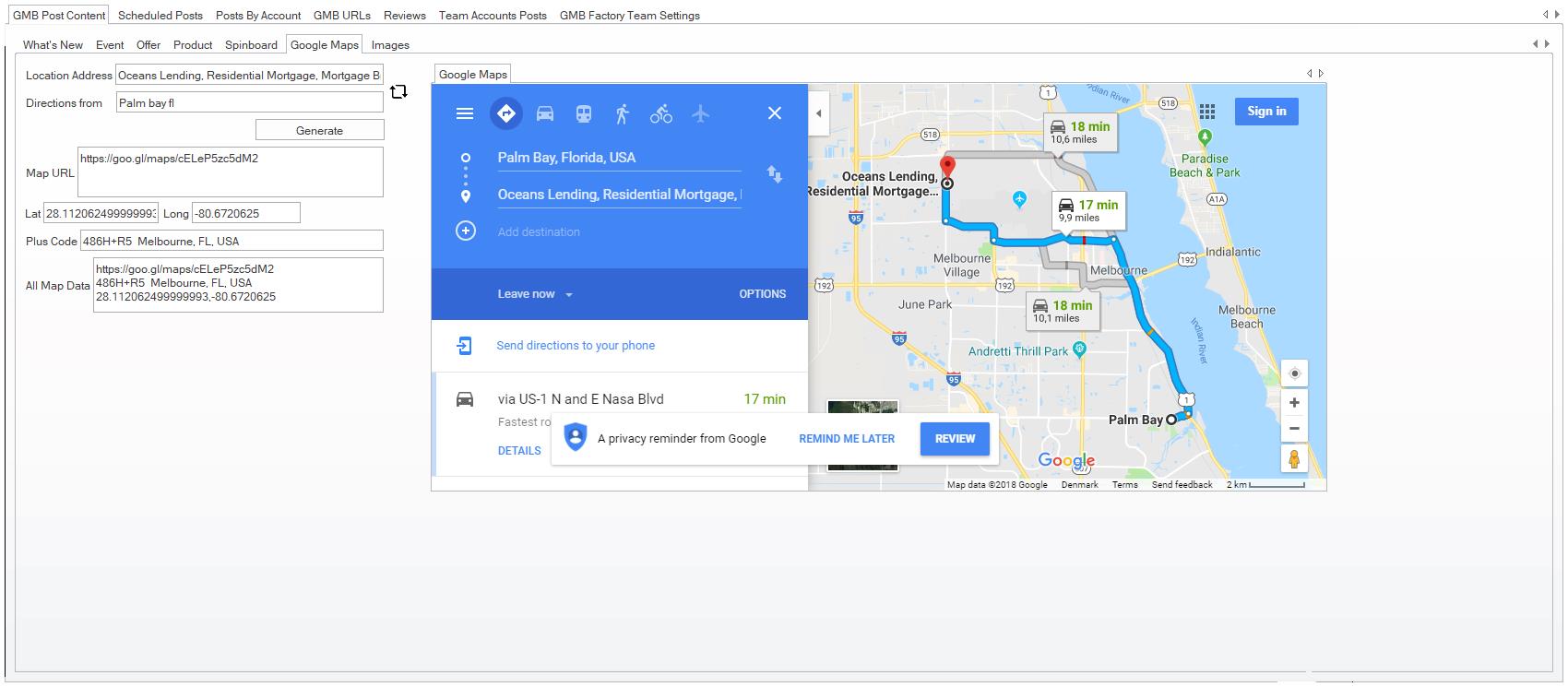
Task: Click REMIND ME LATER
Action: 847,438
